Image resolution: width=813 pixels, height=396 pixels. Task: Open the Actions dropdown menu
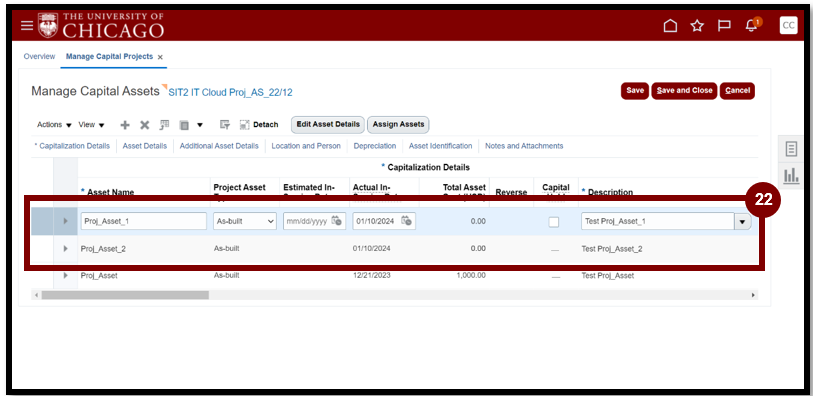(54, 125)
